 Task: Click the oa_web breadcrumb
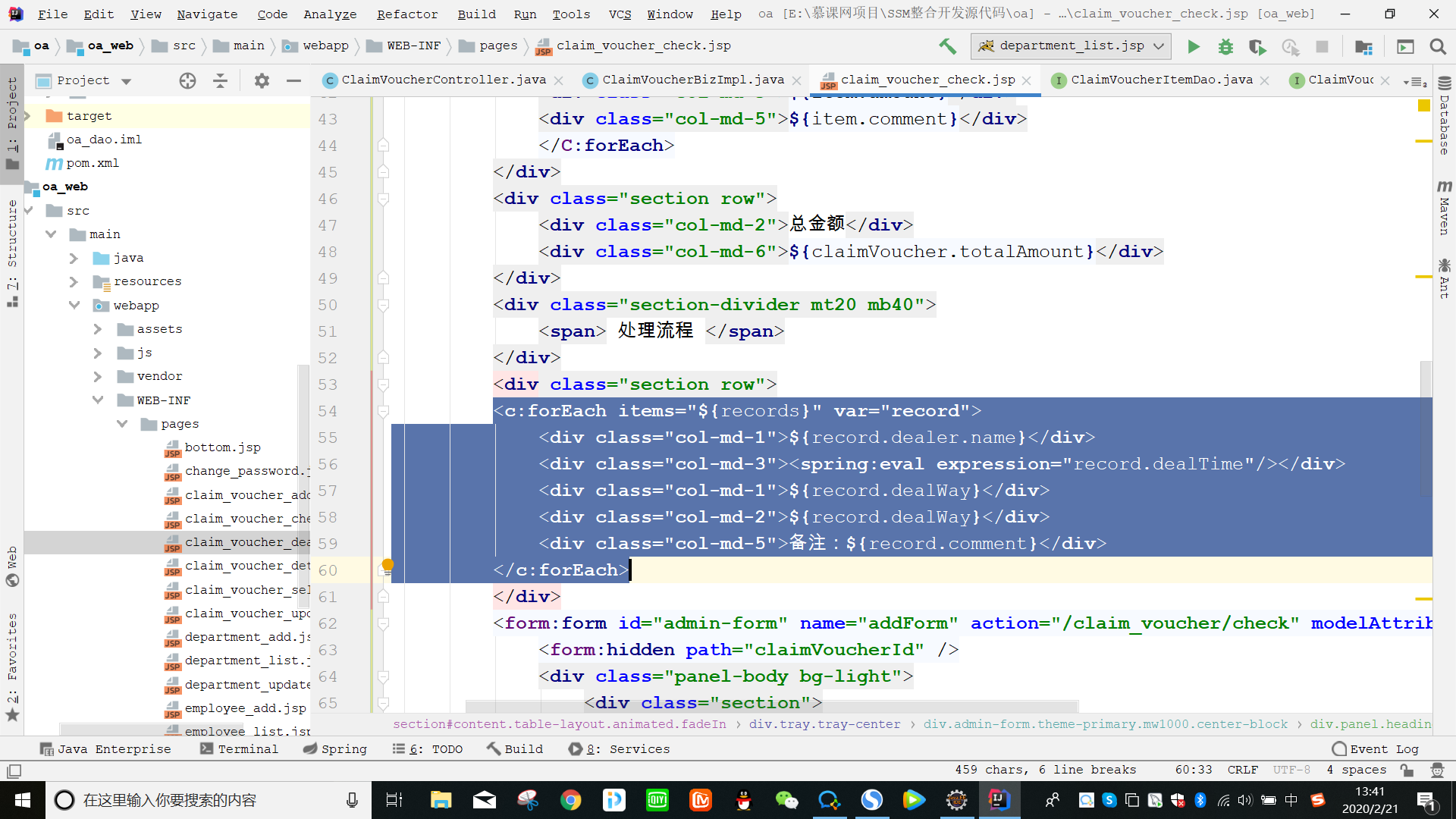pos(101,45)
